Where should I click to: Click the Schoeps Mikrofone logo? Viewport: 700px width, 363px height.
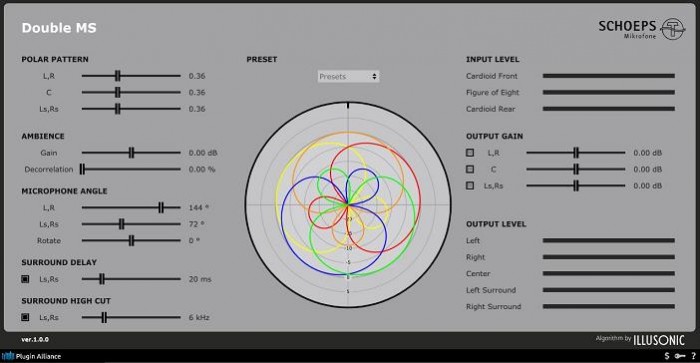(x=642, y=29)
